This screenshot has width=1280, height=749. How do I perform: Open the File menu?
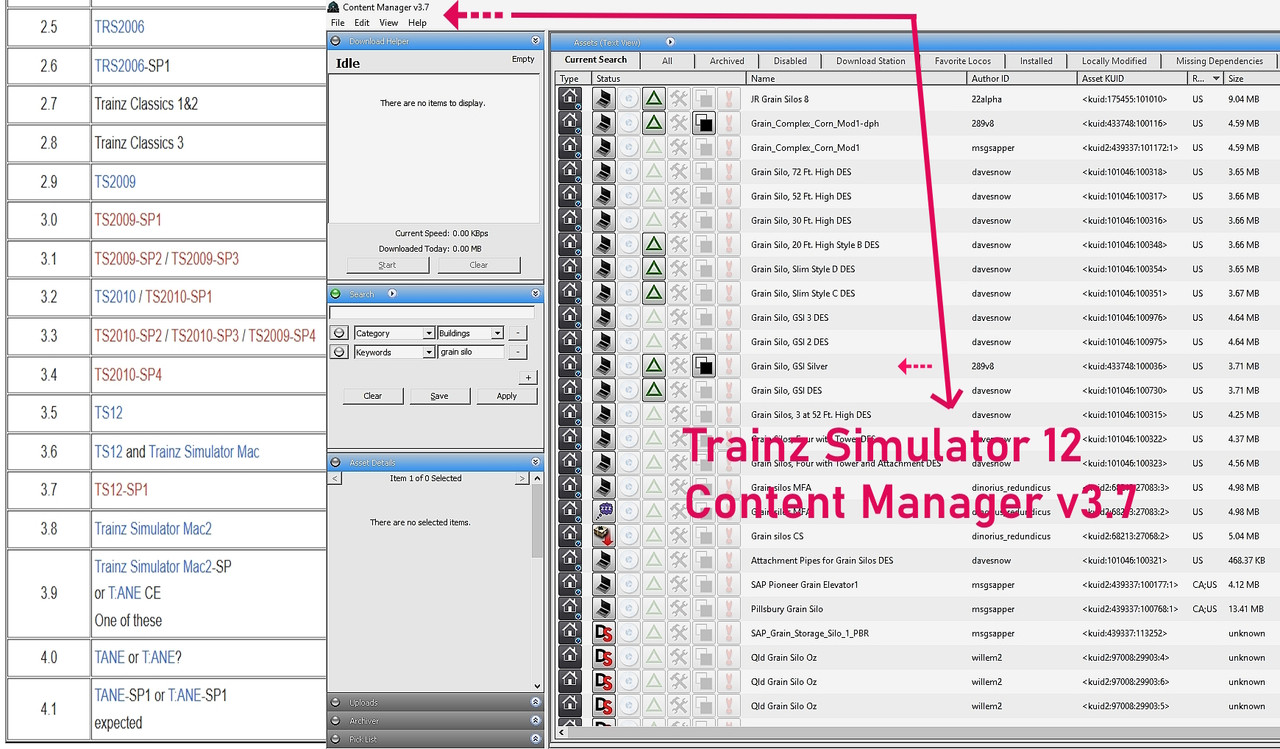338,22
